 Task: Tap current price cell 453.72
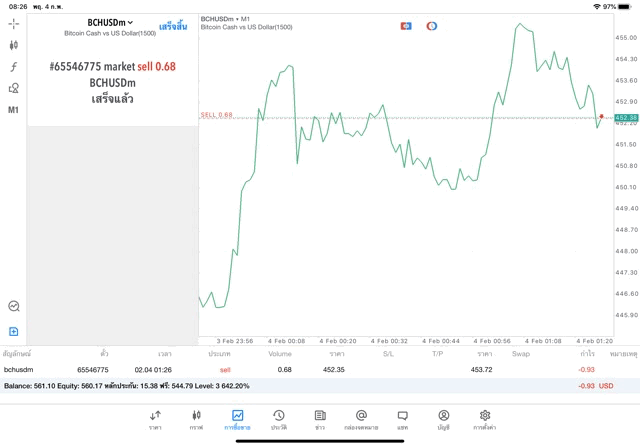[481, 369]
